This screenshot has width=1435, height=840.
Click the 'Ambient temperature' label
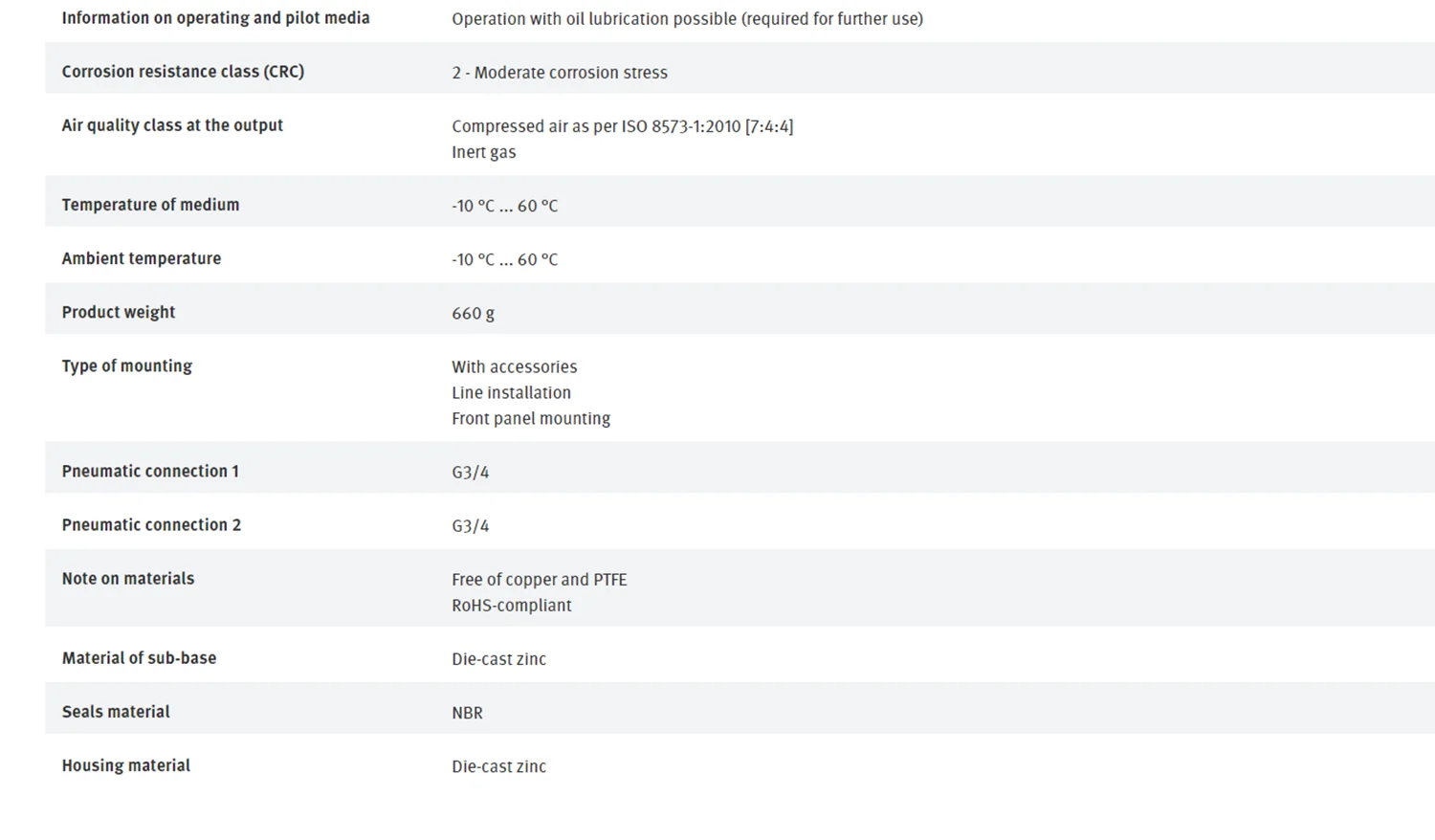[141, 258]
